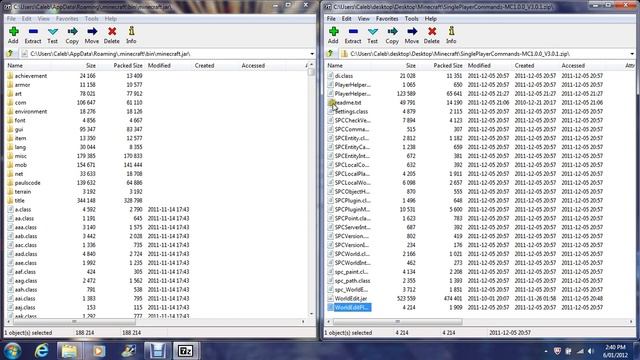Expand address dropdown in minecraft.jar window
Image resolution: width=640 pixels, height=360 pixels.
tap(312, 54)
